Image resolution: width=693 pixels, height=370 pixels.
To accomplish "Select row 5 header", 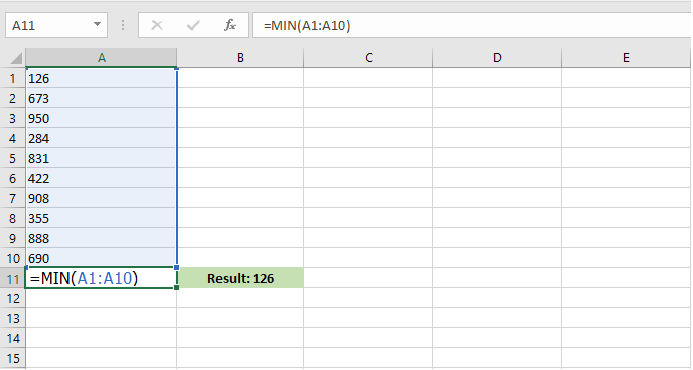I will 12,158.
